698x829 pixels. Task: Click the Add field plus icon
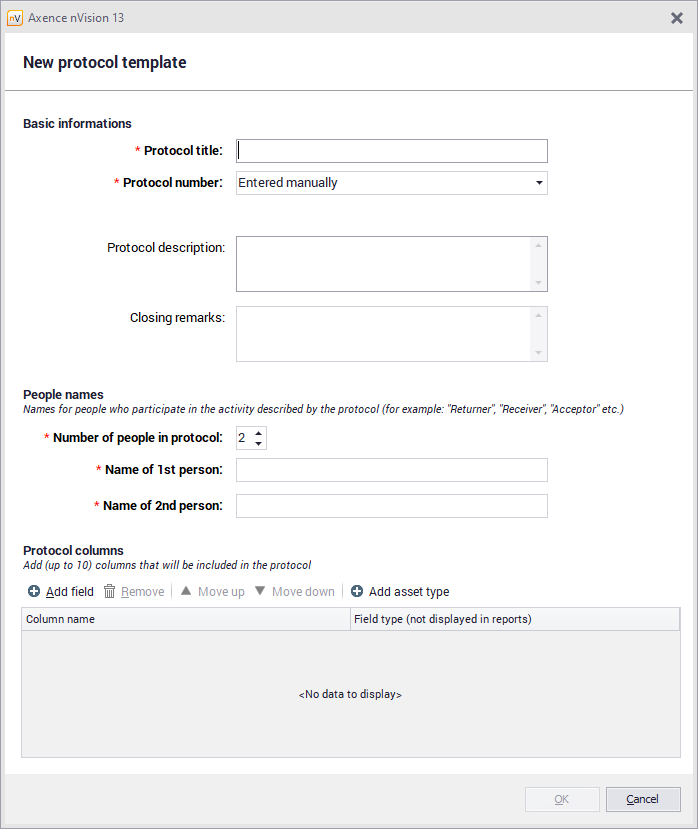(x=34, y=592)
